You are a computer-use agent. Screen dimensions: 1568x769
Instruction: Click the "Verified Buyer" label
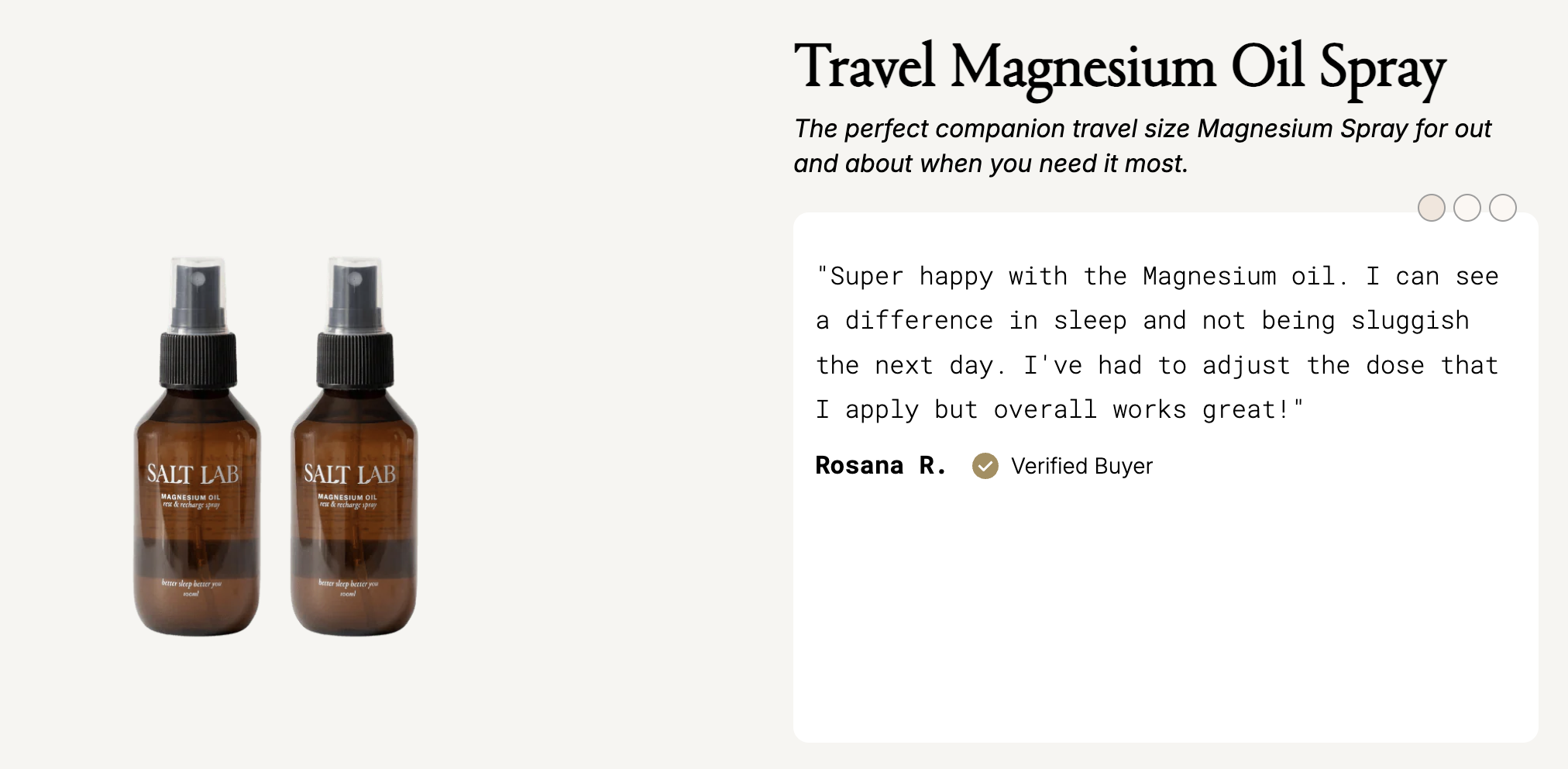[x=1081, y=466]
